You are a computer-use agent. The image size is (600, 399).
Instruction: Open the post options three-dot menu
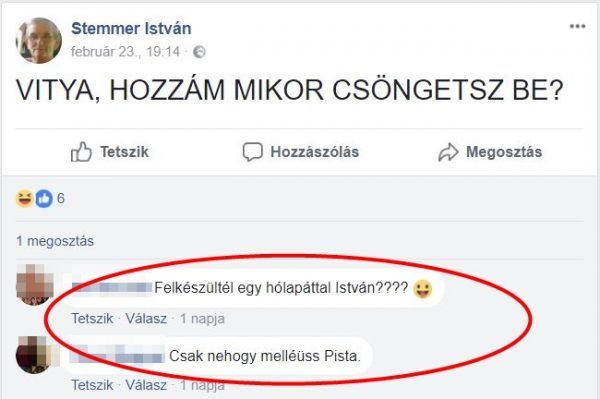[x=577, y=26]
